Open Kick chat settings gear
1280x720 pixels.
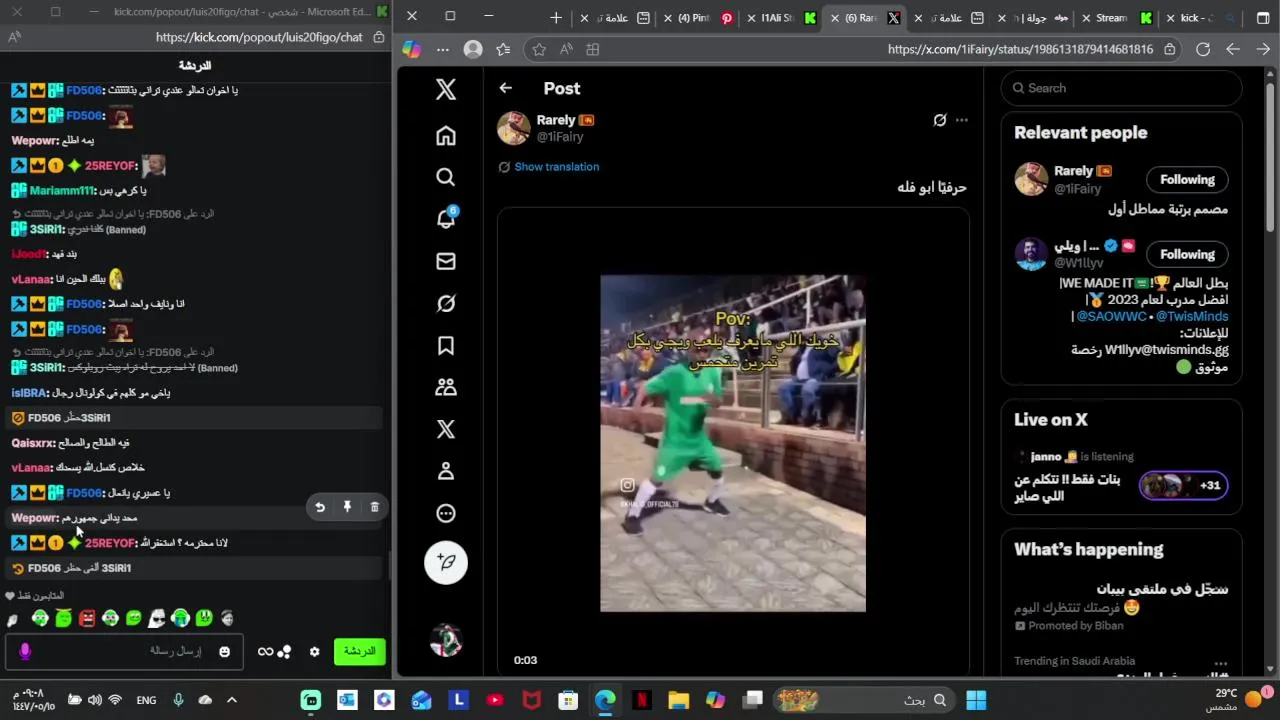(x=314, y=652)
